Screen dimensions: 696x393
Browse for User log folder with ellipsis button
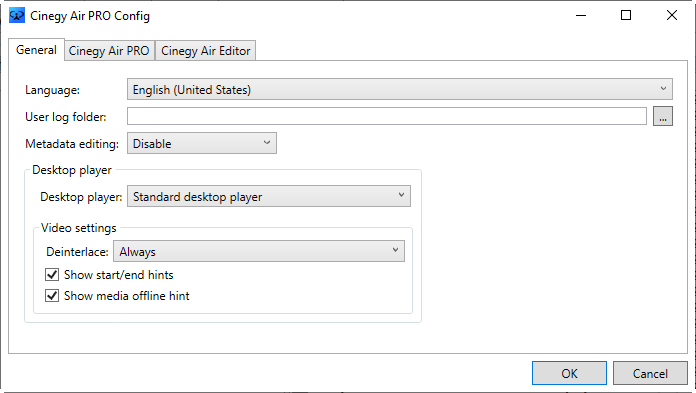pos(663,116)
